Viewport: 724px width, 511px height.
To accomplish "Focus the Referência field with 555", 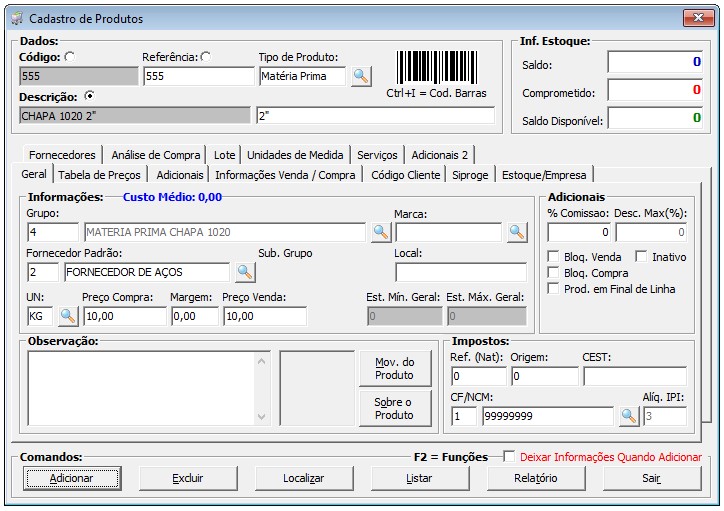I will click(199, 76).
